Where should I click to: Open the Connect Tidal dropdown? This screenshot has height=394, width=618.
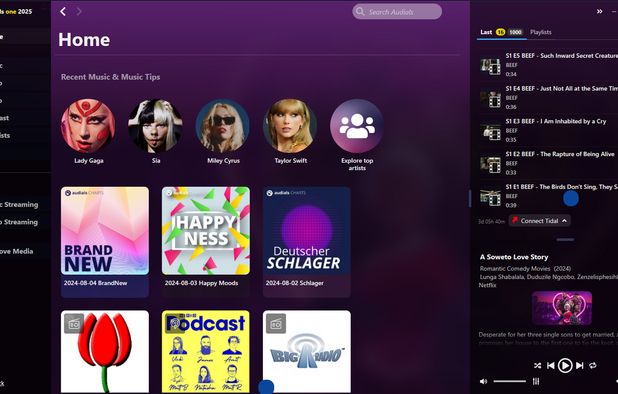(x=539, y=221)
